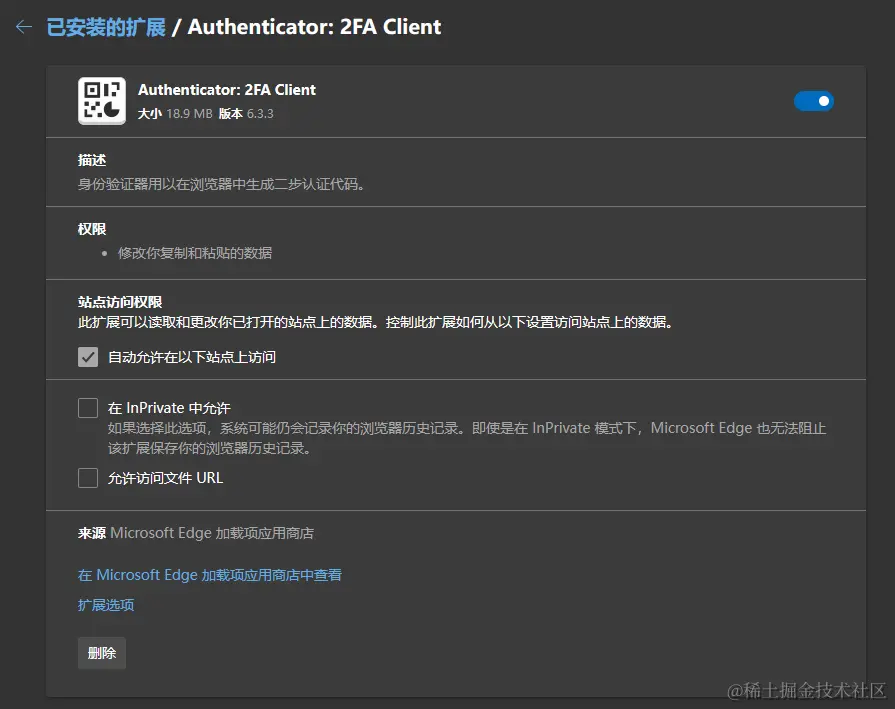The width and height of the screenshot is (895, 709).
Task: Click the 站点访问权限 heading
Action: (120, 302)
